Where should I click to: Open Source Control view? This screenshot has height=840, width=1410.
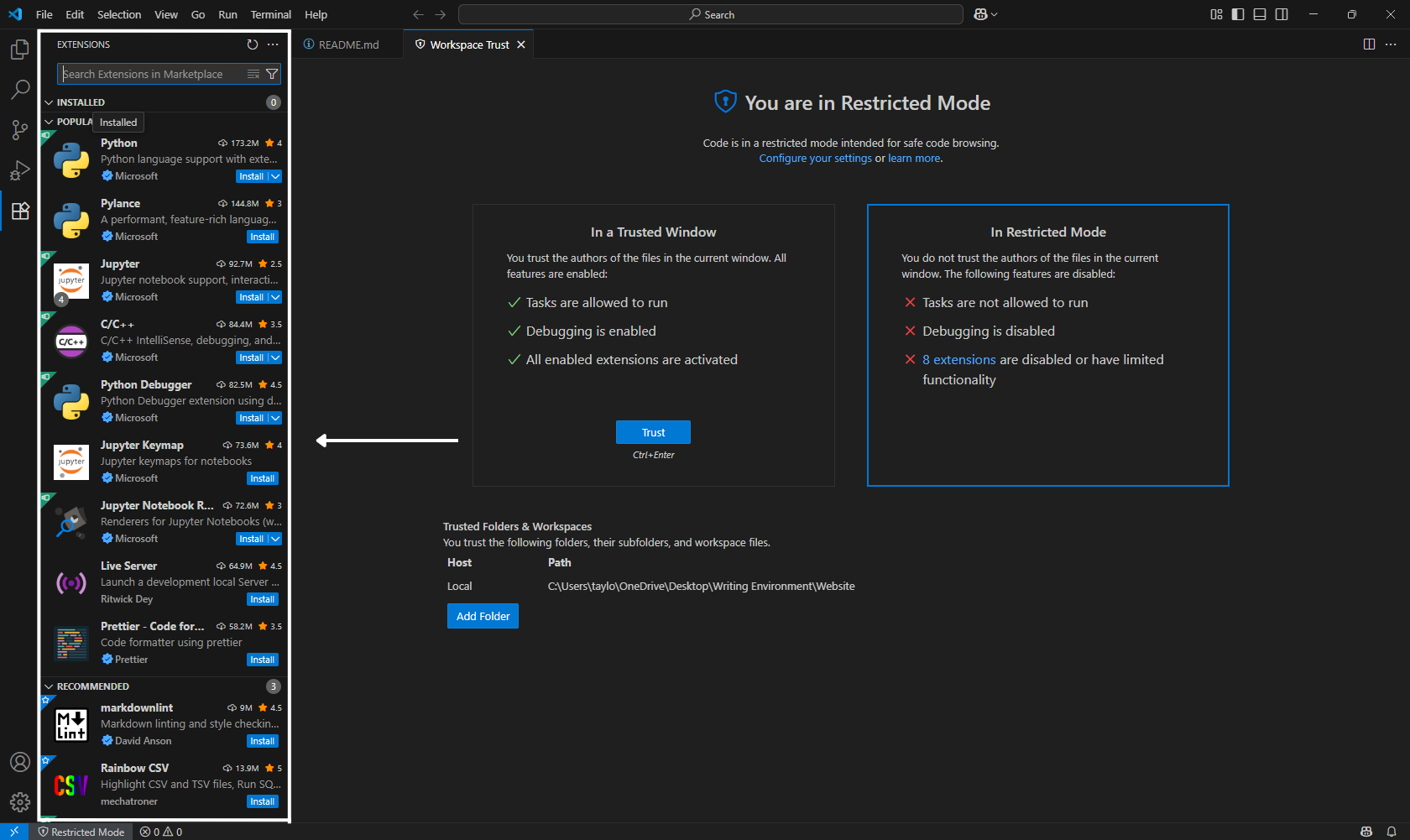pos(20,129)
